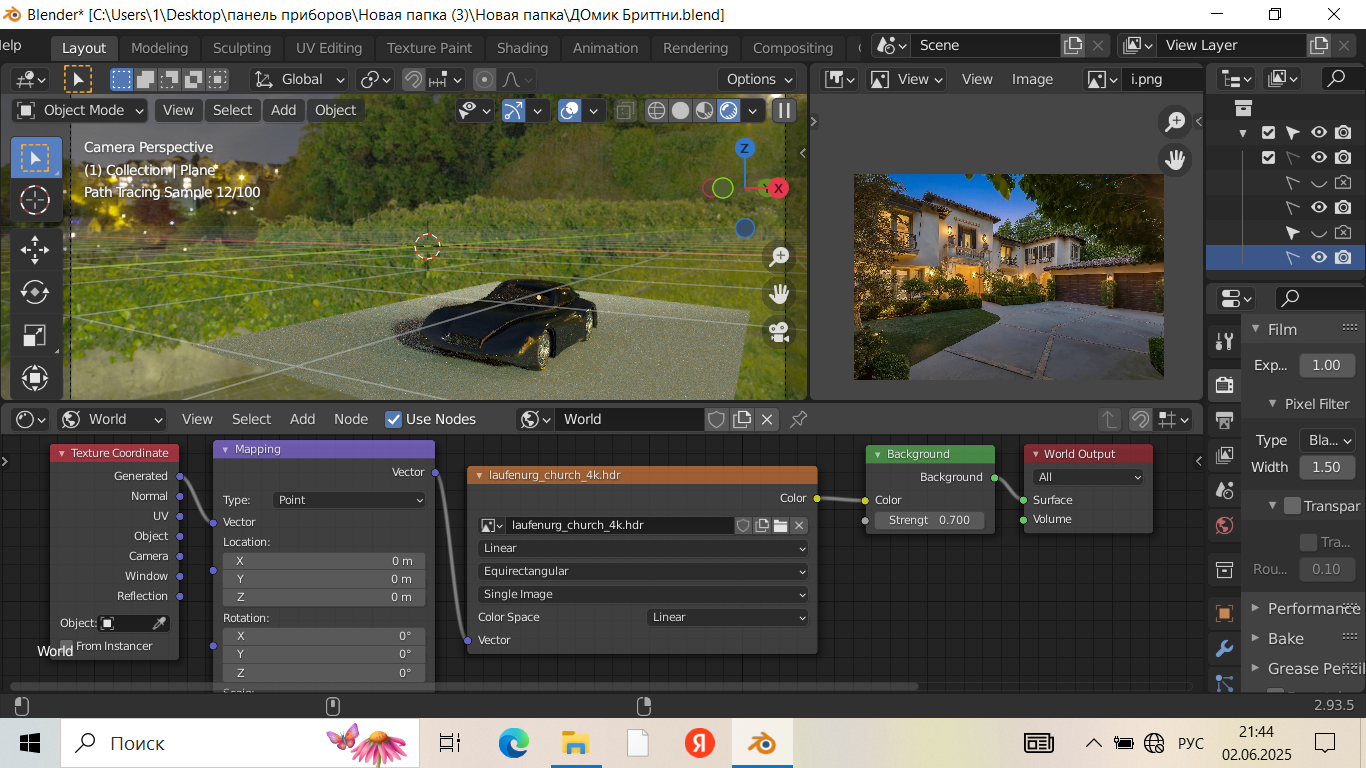Click the Background Strength value field
The width and height of the screenshot is (1366, 768).
928,520
